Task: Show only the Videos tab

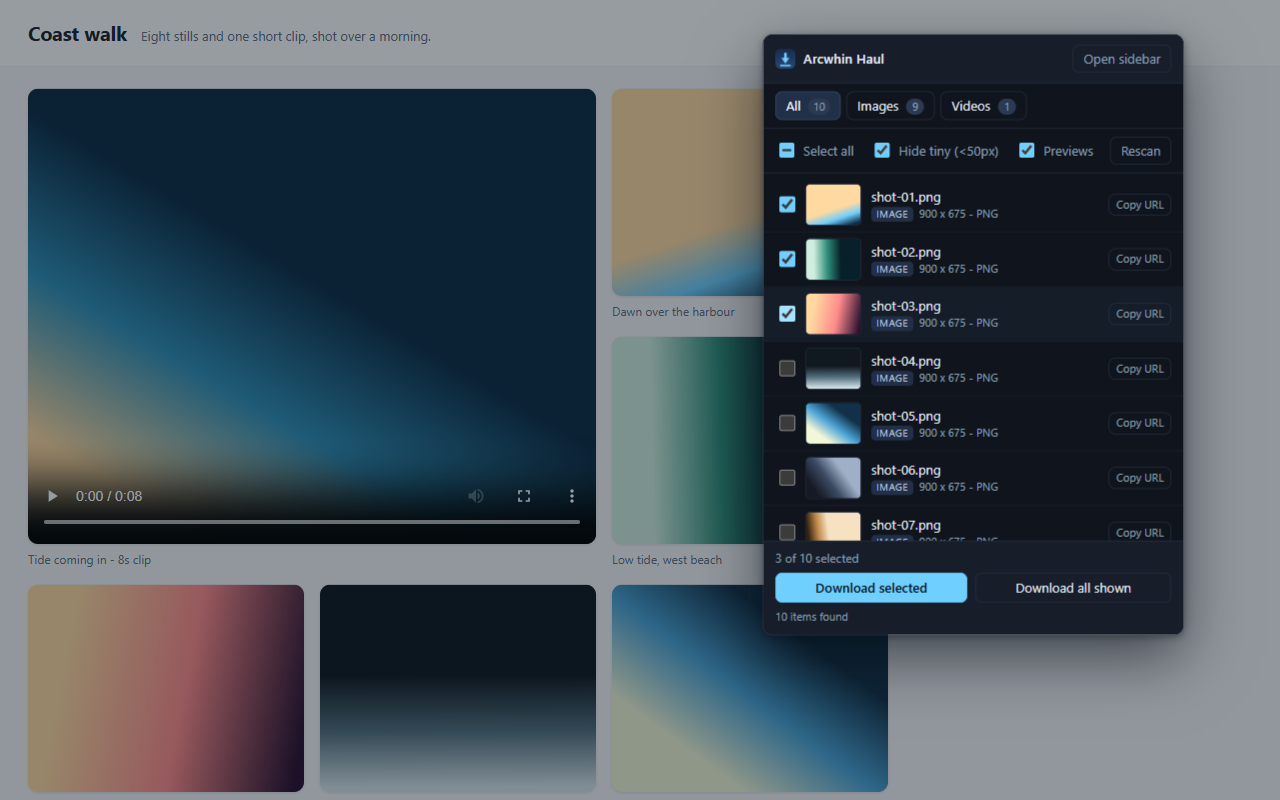Action: click(983, 106)
